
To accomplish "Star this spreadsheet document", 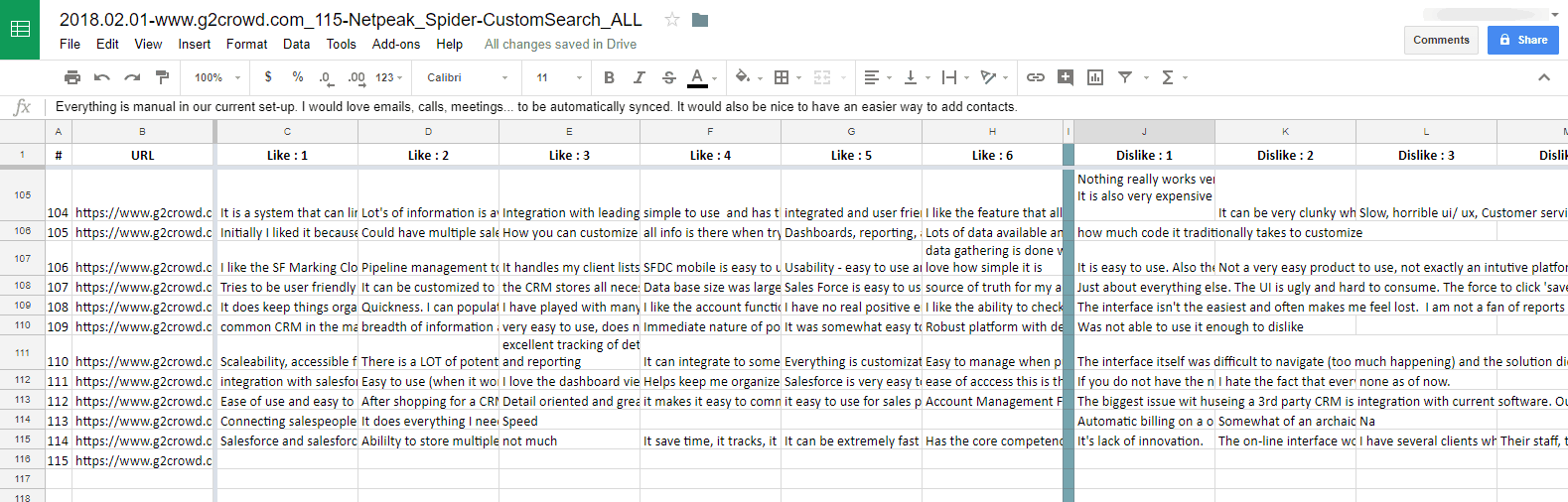I will pos(672,20).
